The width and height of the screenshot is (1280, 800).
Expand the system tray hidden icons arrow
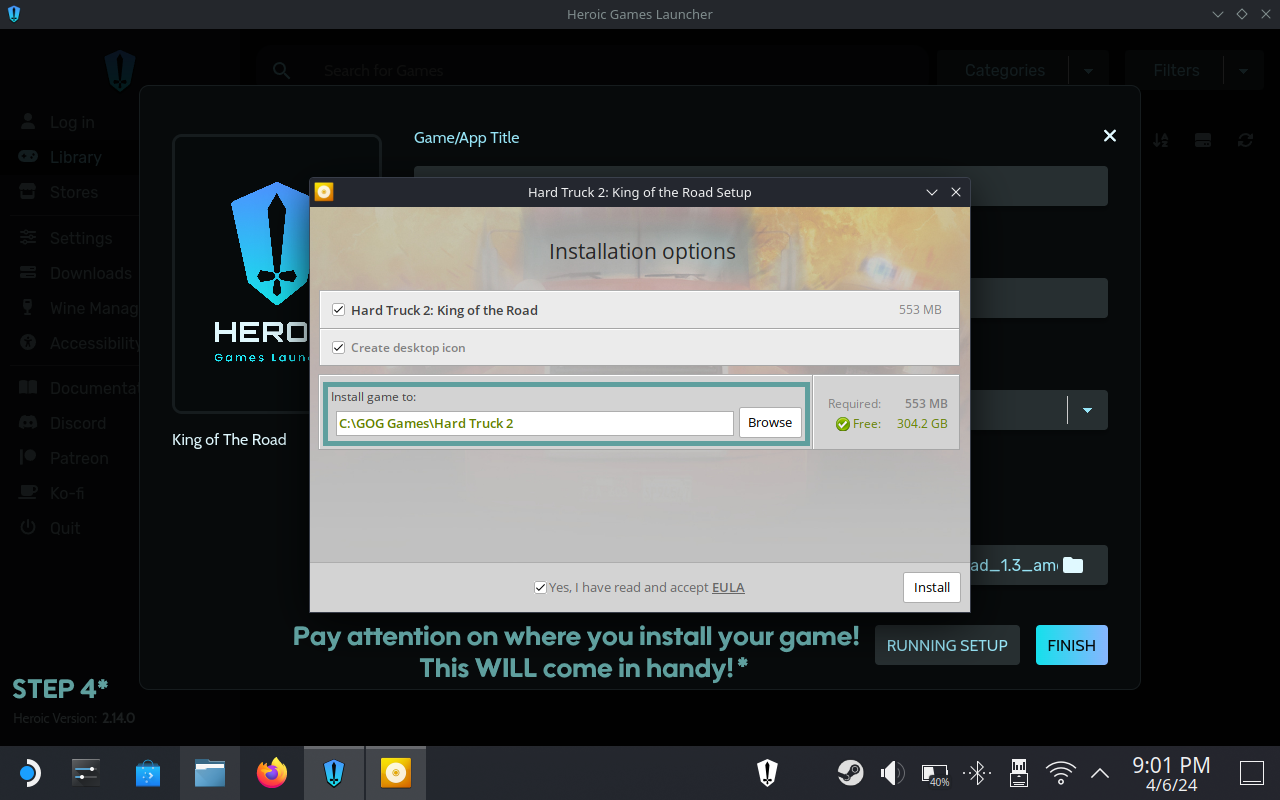pos(1099,772)
